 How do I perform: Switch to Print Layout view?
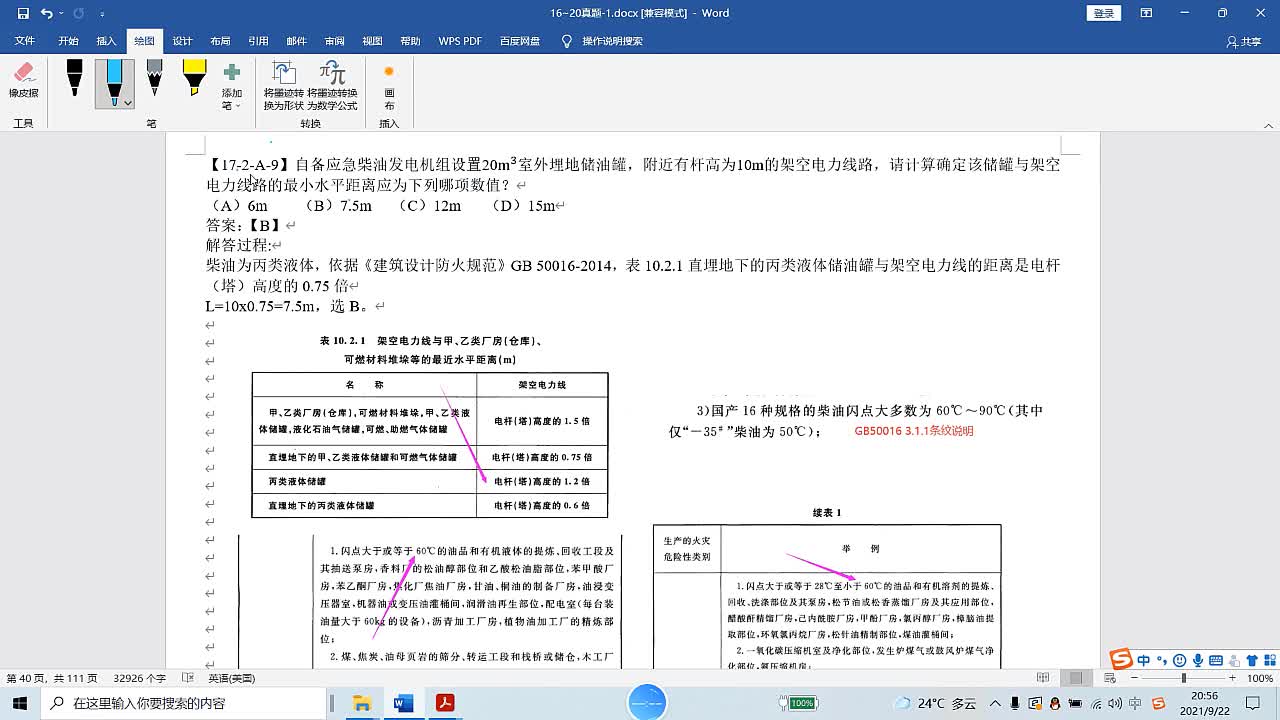(1076, 678)
